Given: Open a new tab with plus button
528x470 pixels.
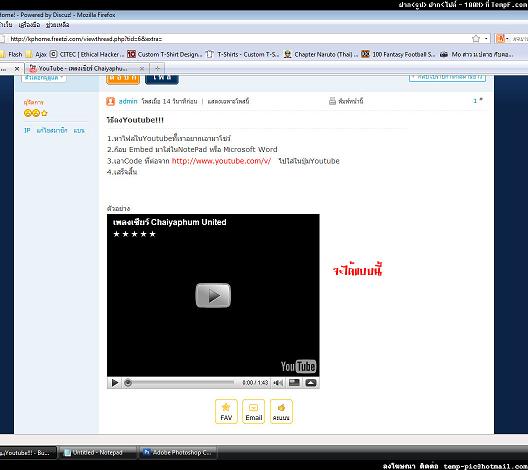Looking at the screenshot, I should (157, 68).
